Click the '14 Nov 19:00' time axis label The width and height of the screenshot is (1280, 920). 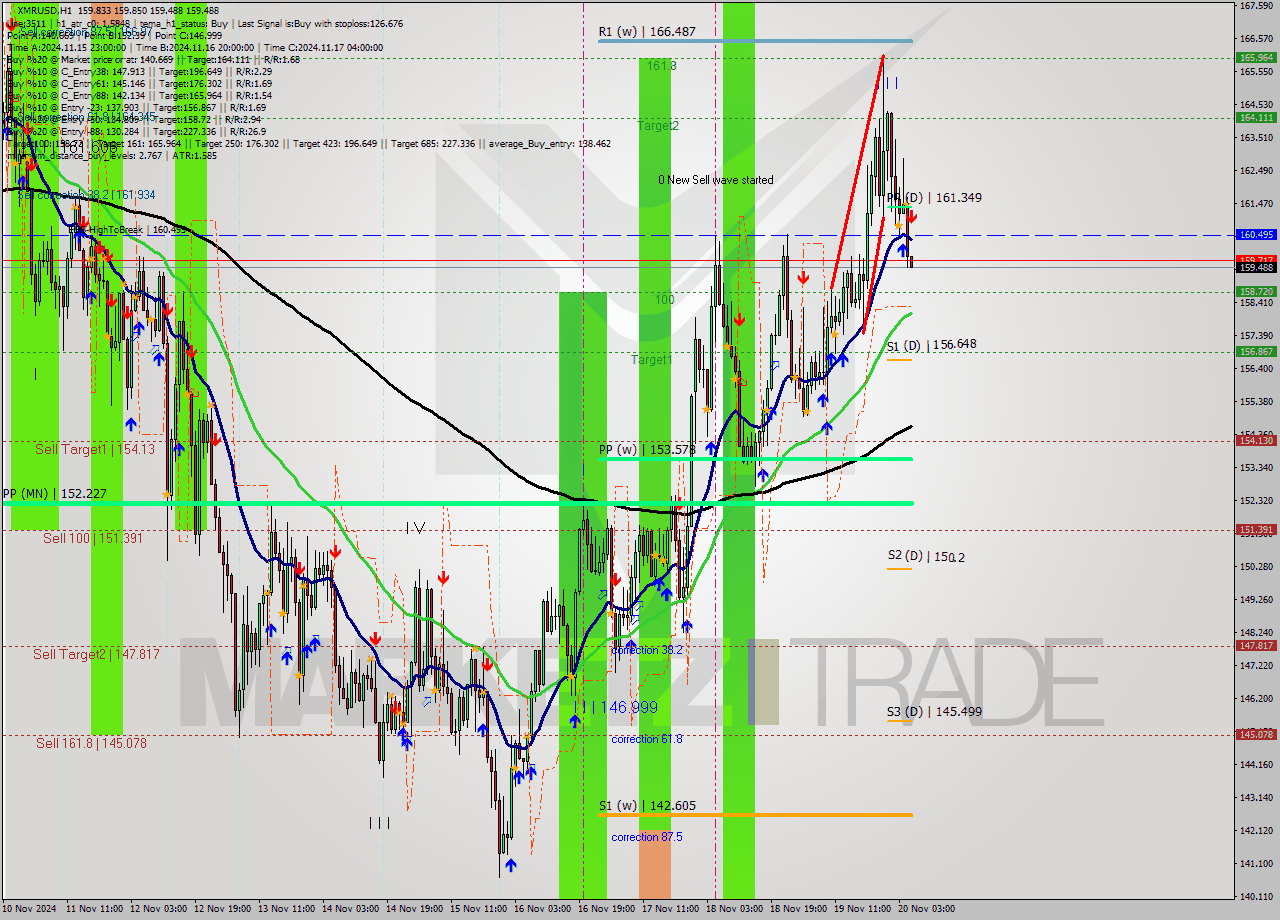[413, 909]
